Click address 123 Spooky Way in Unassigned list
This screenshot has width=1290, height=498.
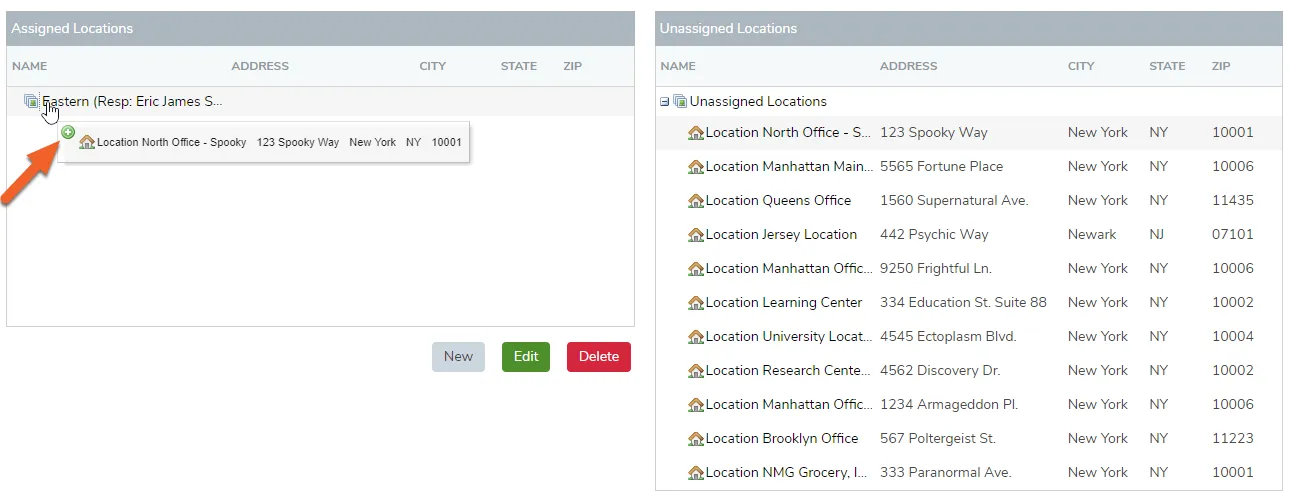934,133
